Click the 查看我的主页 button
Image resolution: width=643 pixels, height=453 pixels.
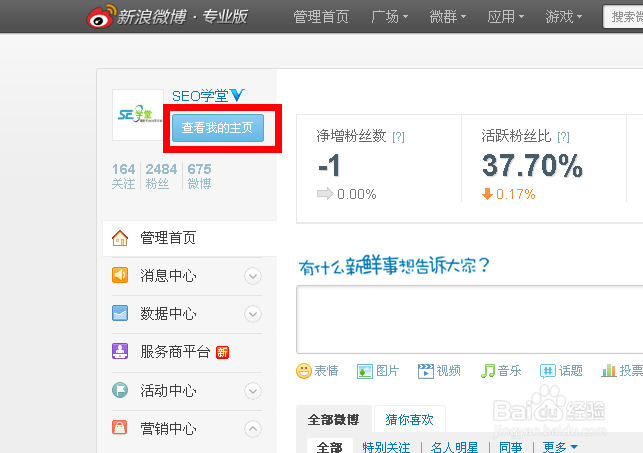(x=217, y=128)
